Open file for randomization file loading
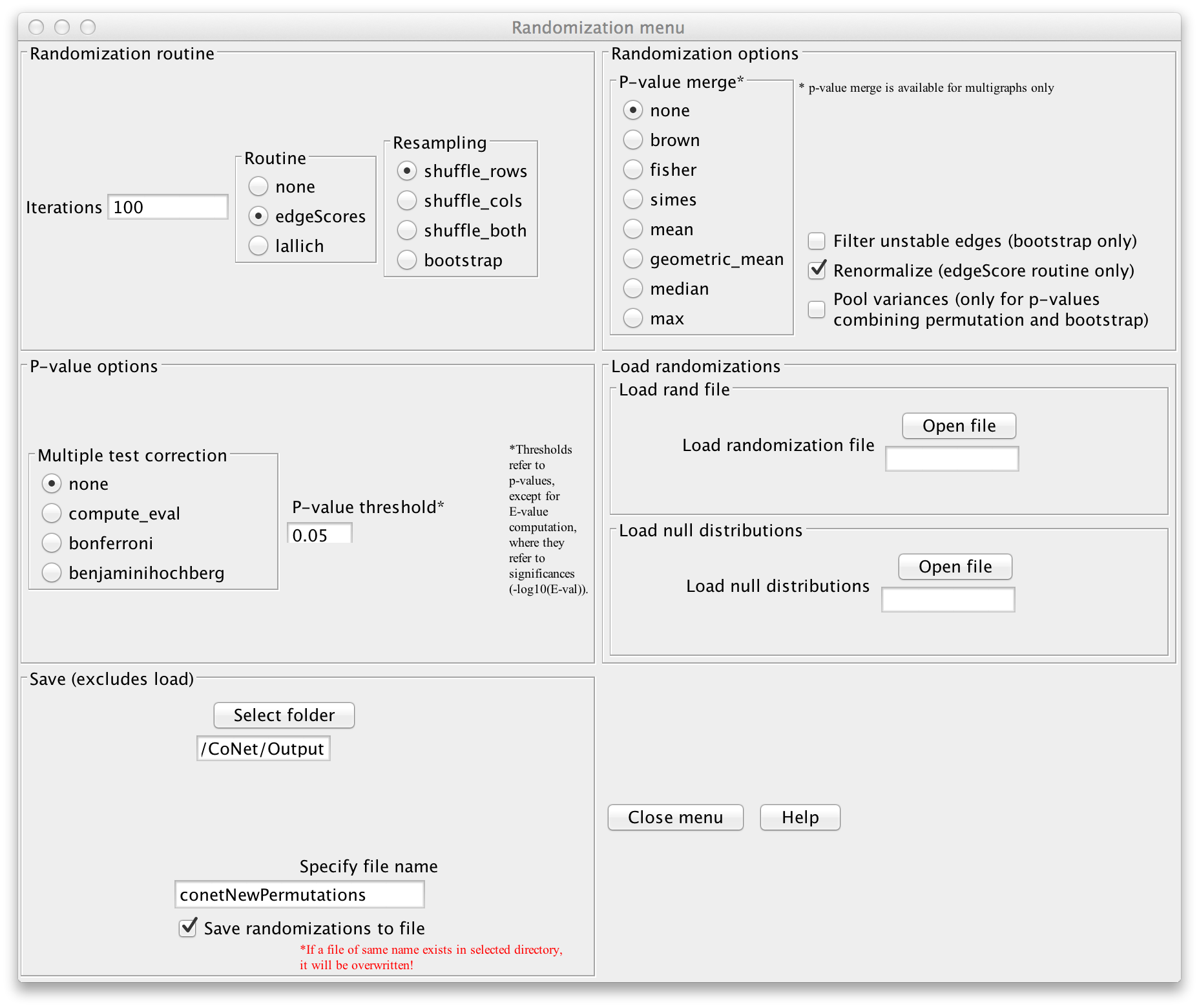 tap(959, 426)
